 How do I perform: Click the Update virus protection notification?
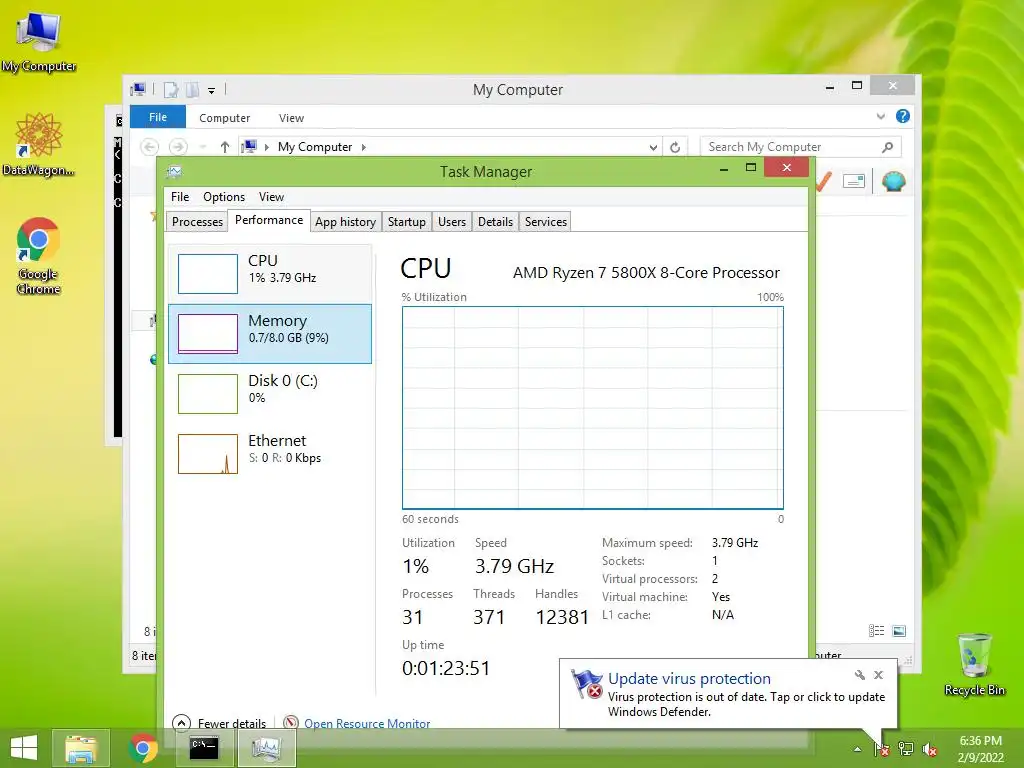tap(728, 694)
